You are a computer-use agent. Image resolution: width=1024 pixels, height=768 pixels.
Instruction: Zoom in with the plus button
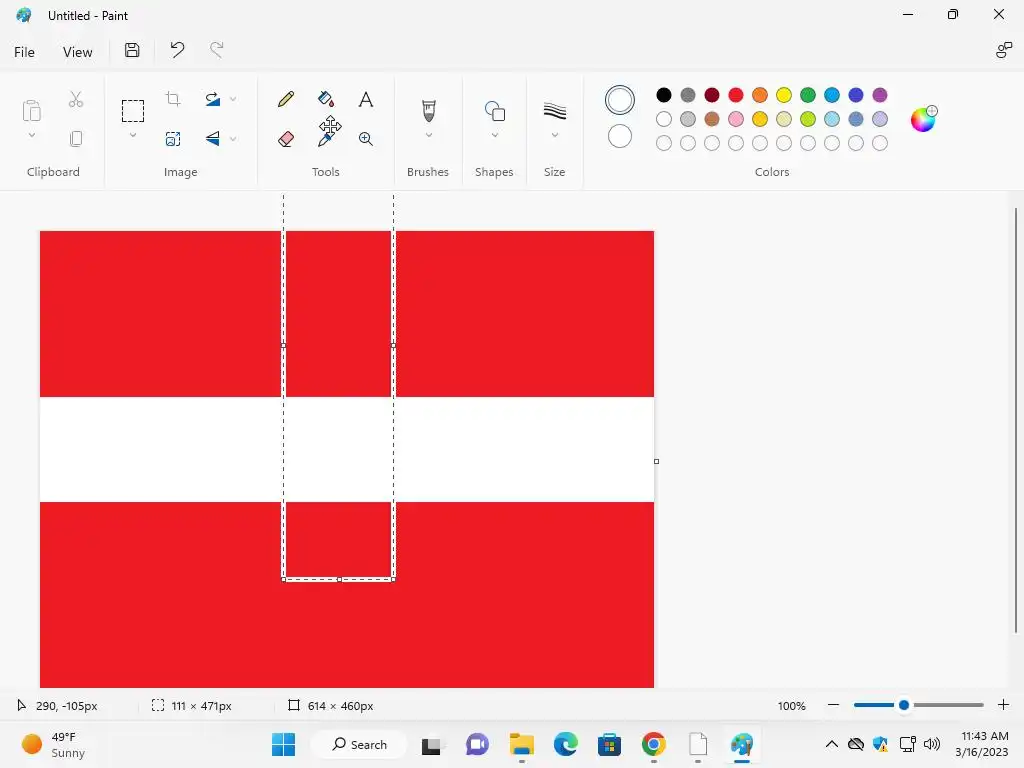click(1004, 705)
